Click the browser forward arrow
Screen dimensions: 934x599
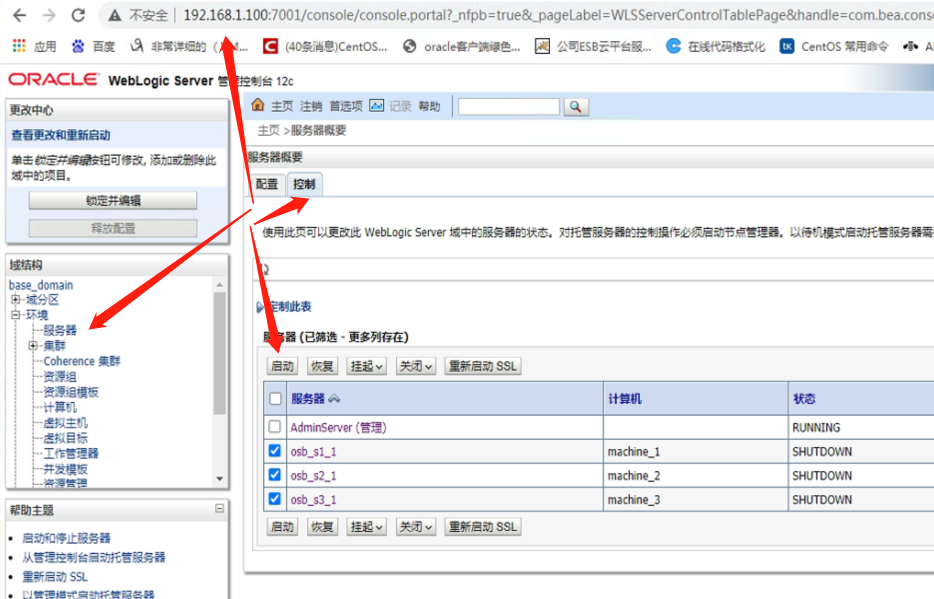pos(49,15)
